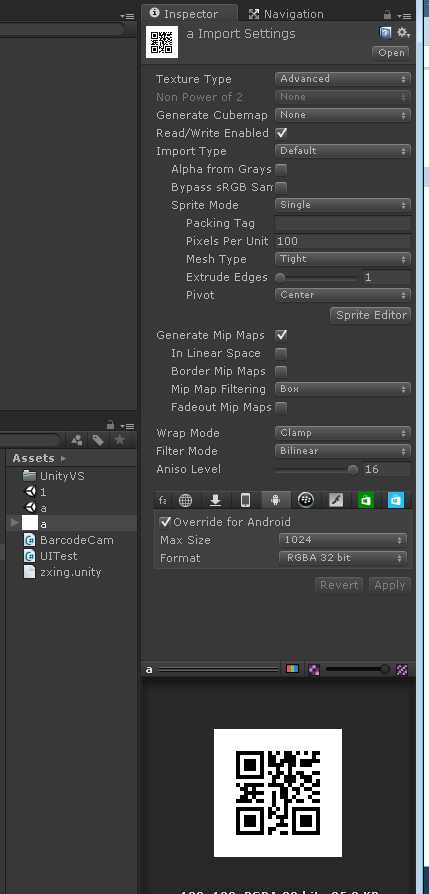Viewport: 429px width, 894px height.
Task: Click the Open button
Action: click(x=391, y=52)
